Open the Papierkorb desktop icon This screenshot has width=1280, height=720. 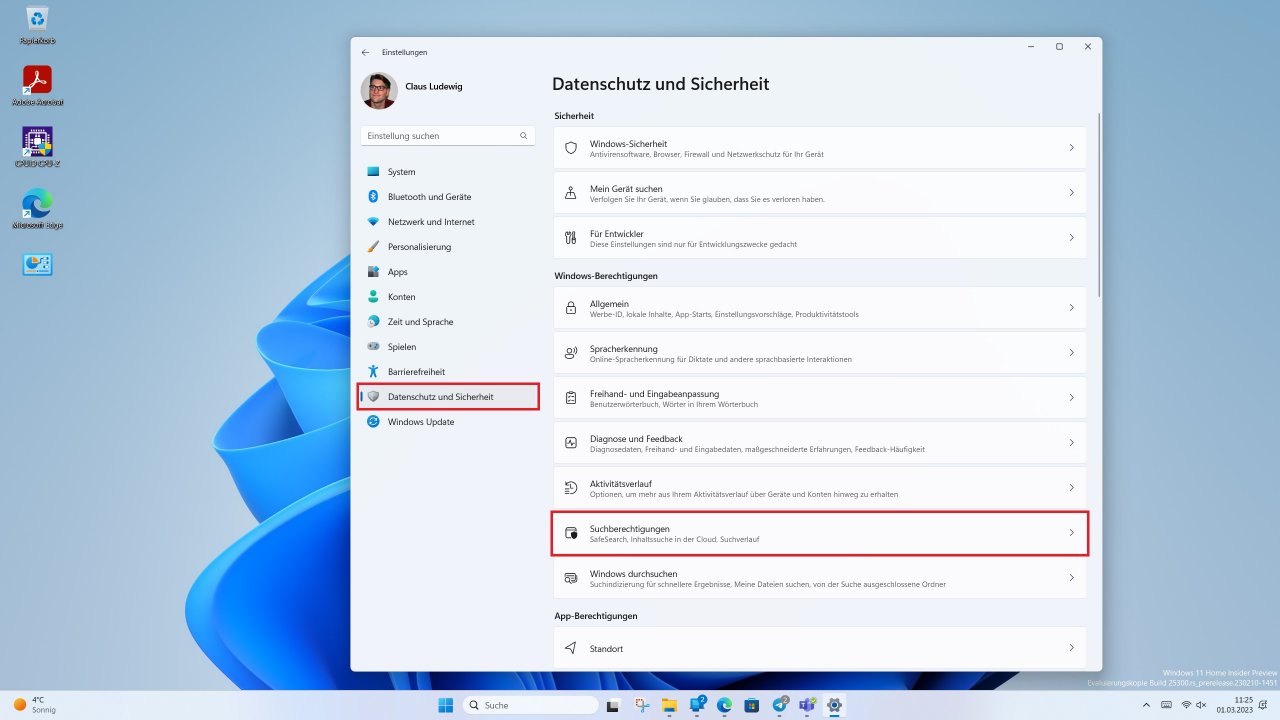tap(38, 26)
